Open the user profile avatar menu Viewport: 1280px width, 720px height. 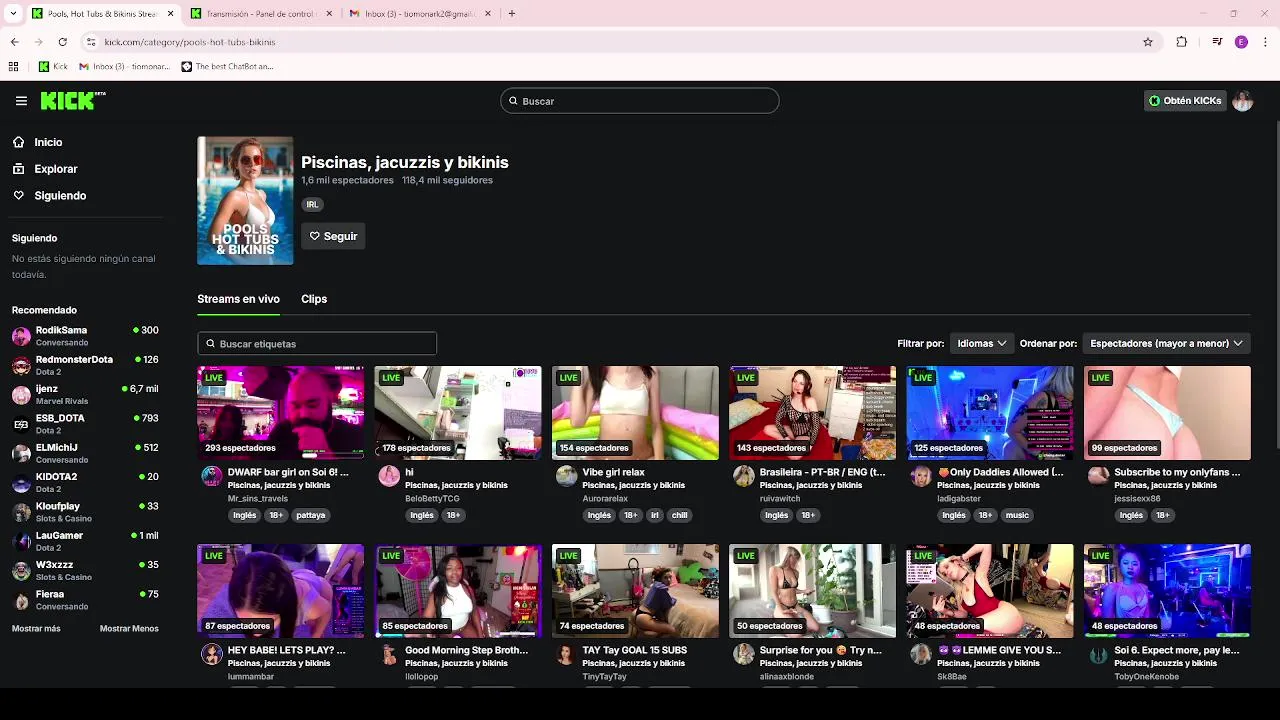tap(1242, 101)
